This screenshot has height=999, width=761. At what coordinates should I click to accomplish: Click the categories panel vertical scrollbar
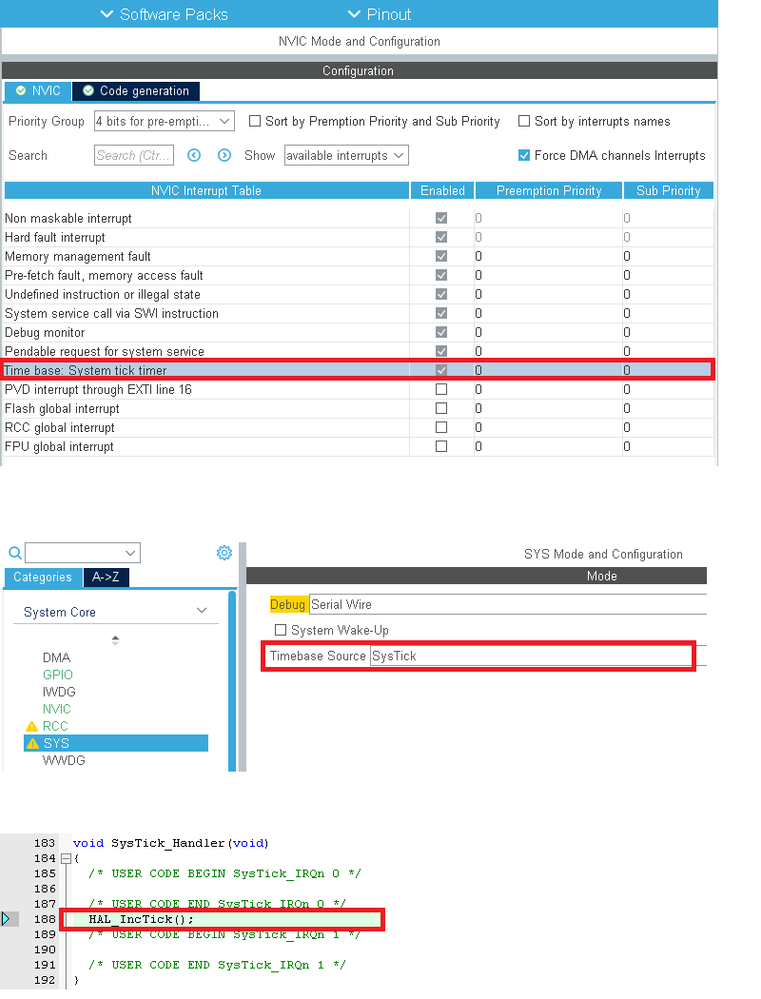click(x=232, y=680)
